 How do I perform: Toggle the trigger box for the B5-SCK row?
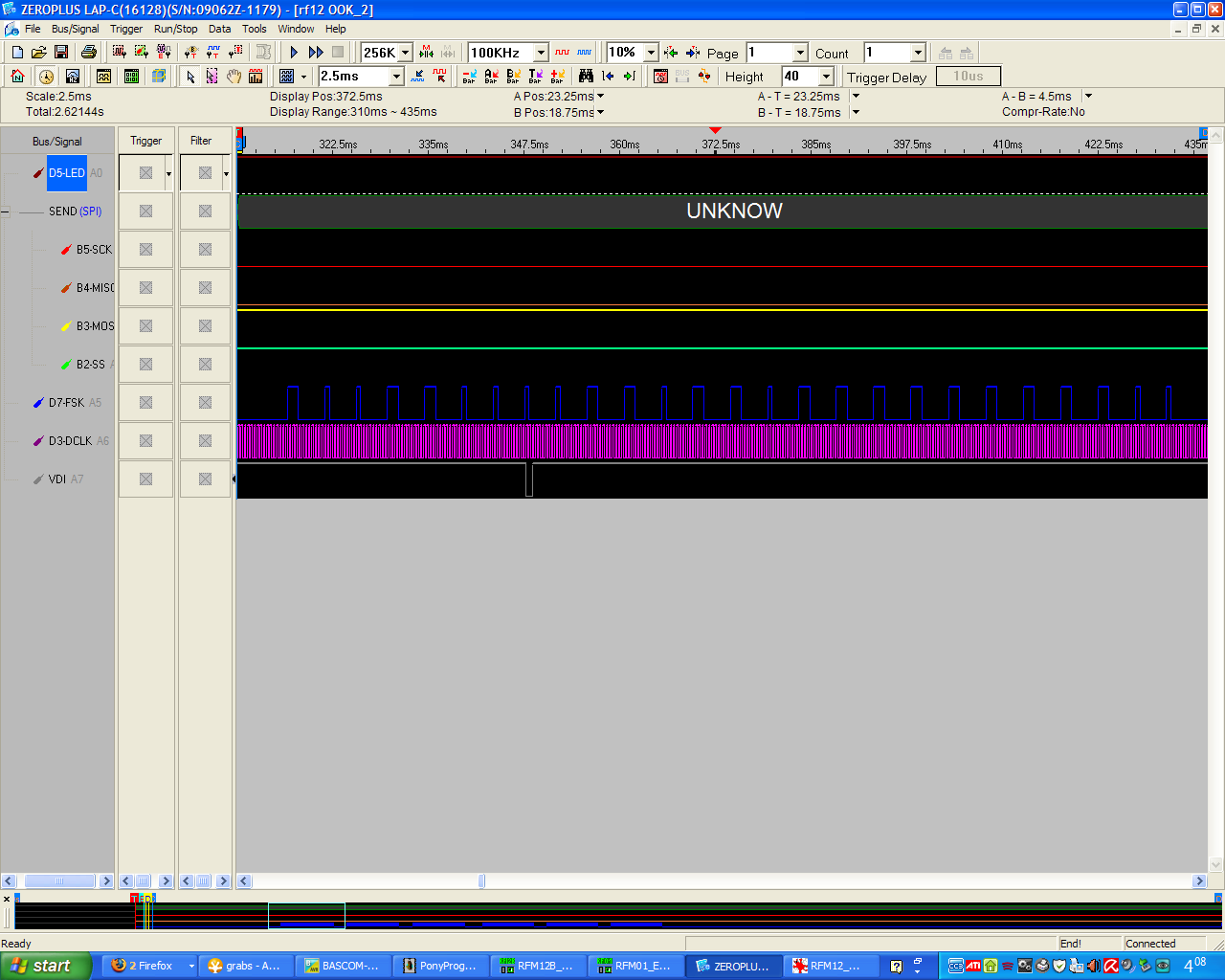[x=145, y=250]
